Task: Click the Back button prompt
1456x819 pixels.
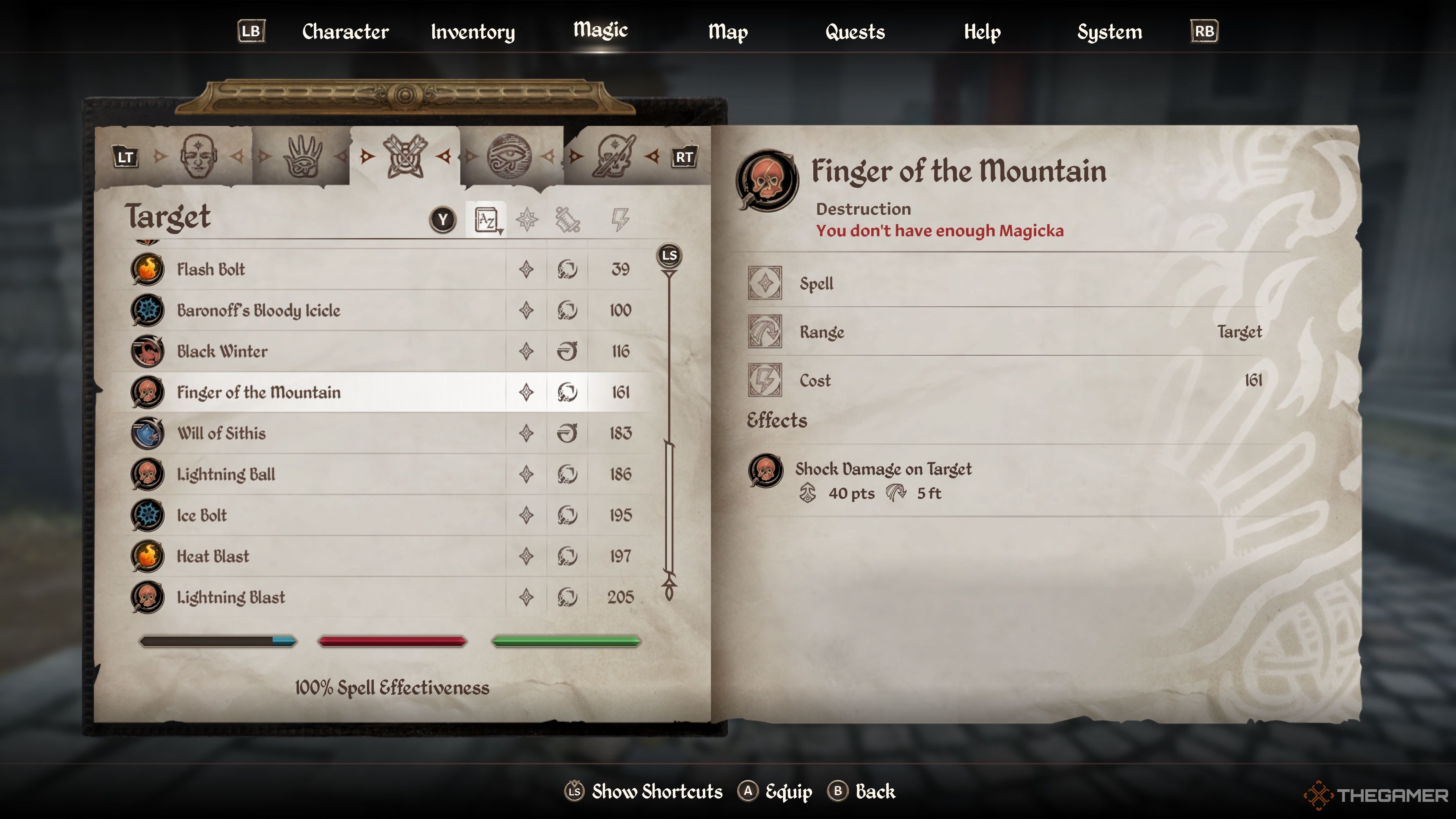Action: [861, 791]
